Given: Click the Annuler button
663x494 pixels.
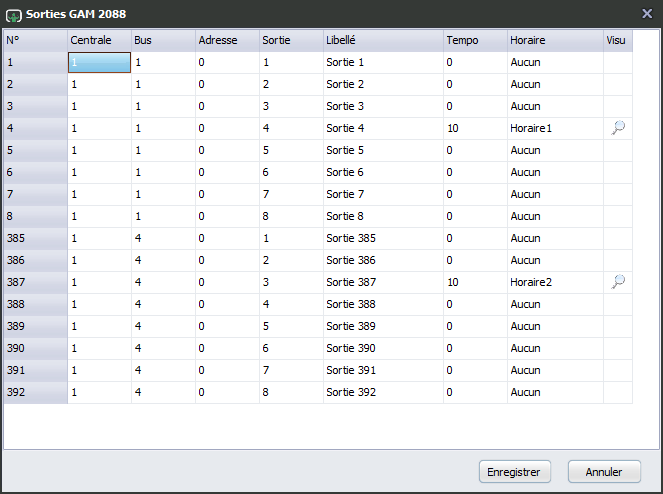Looking at the screenshot, I should point(604,472).
